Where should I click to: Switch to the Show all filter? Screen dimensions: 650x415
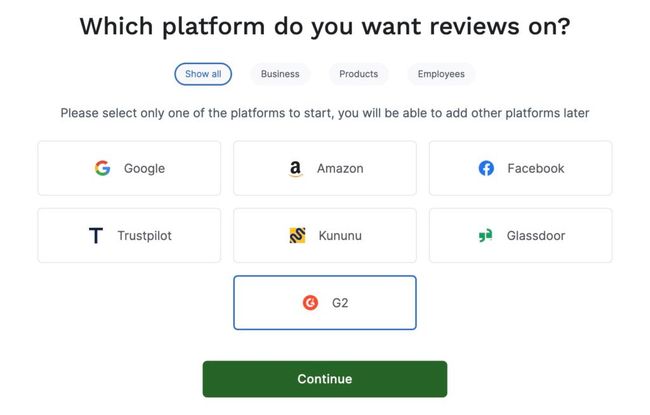(203, 74)
